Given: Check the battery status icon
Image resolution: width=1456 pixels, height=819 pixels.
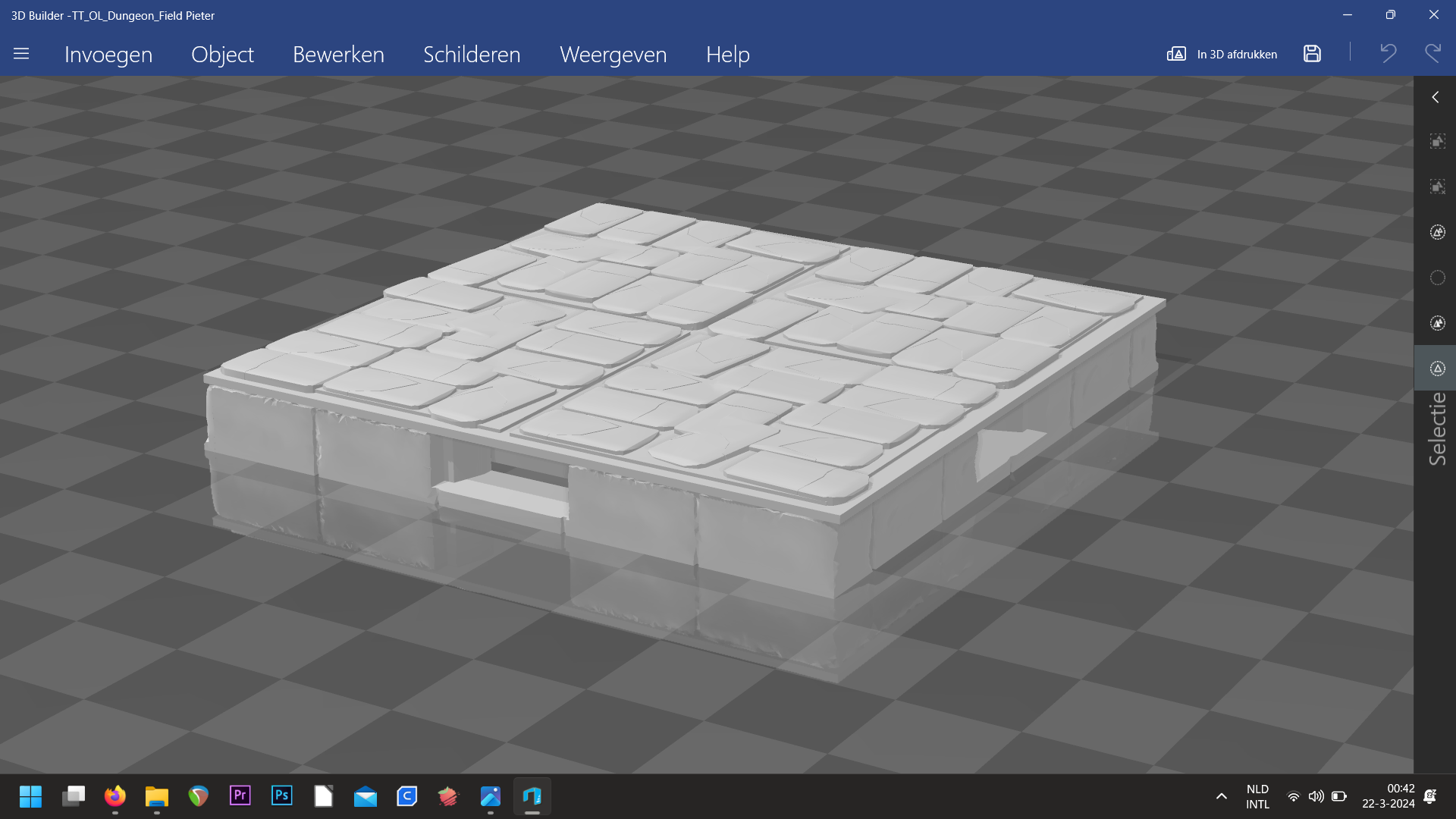Looking at the screenshot, I should pyautogui.click(x=1339, y=796).
